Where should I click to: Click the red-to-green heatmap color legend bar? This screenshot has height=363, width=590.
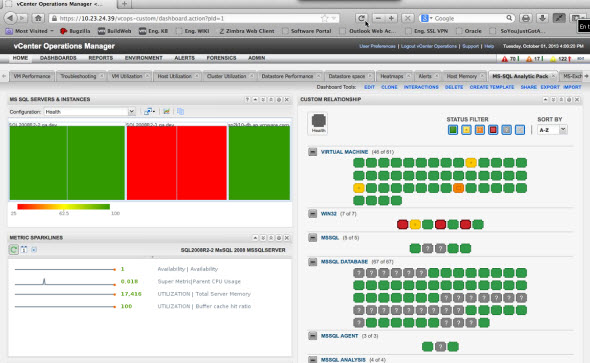tap(64, 207)
